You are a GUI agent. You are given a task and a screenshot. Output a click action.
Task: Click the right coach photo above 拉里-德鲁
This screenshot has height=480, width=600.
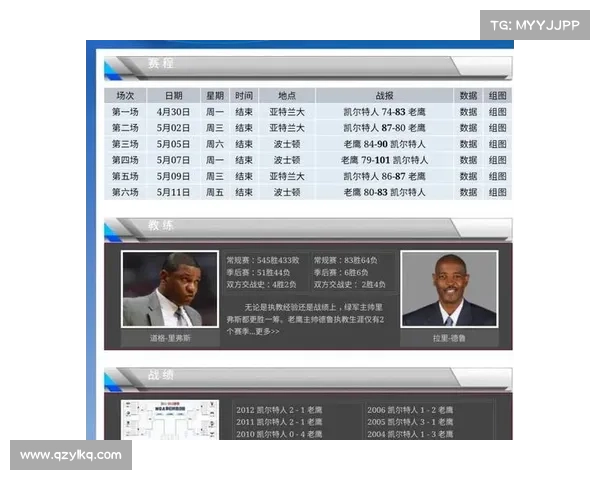pyautogui.click(x=449, y=289)
